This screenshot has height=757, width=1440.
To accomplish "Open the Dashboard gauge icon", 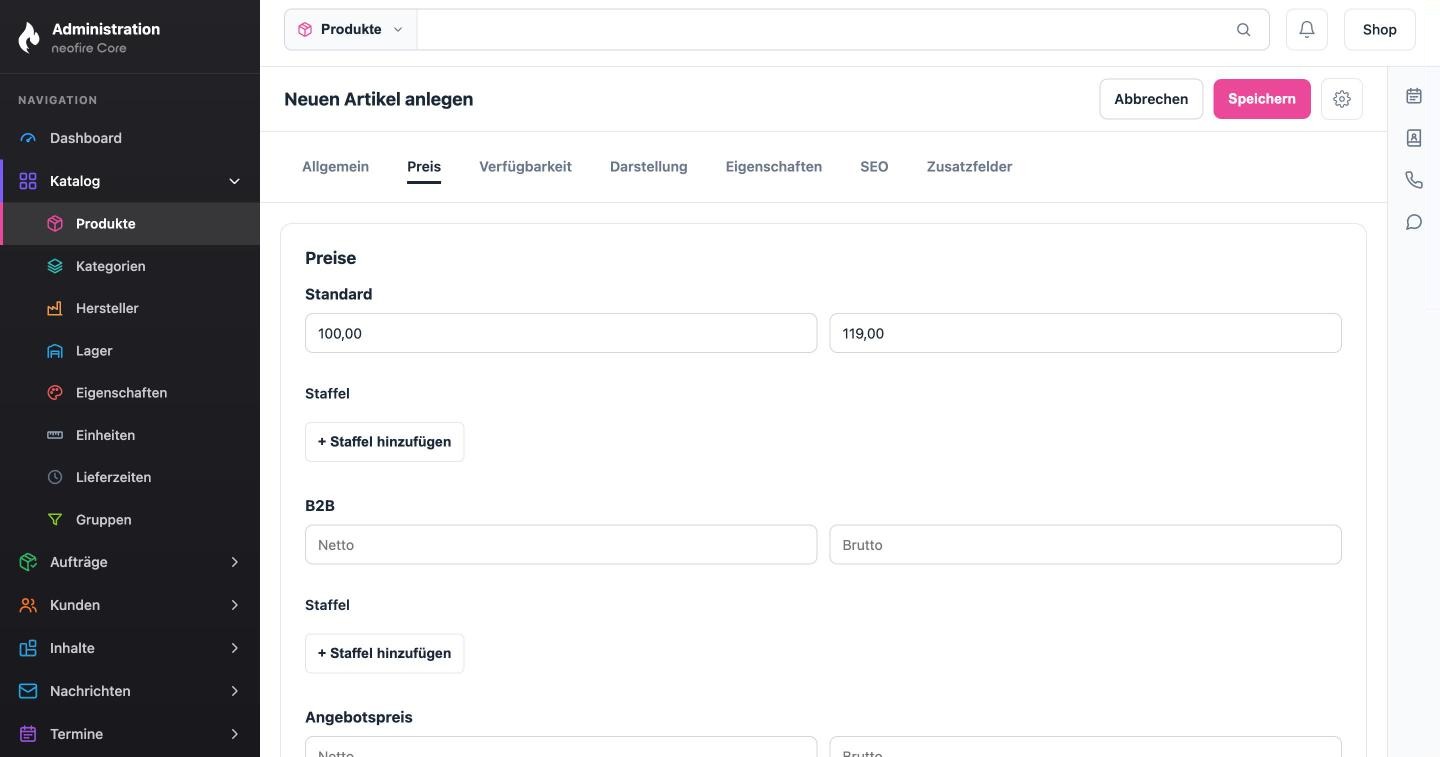I will coord(28,138).
